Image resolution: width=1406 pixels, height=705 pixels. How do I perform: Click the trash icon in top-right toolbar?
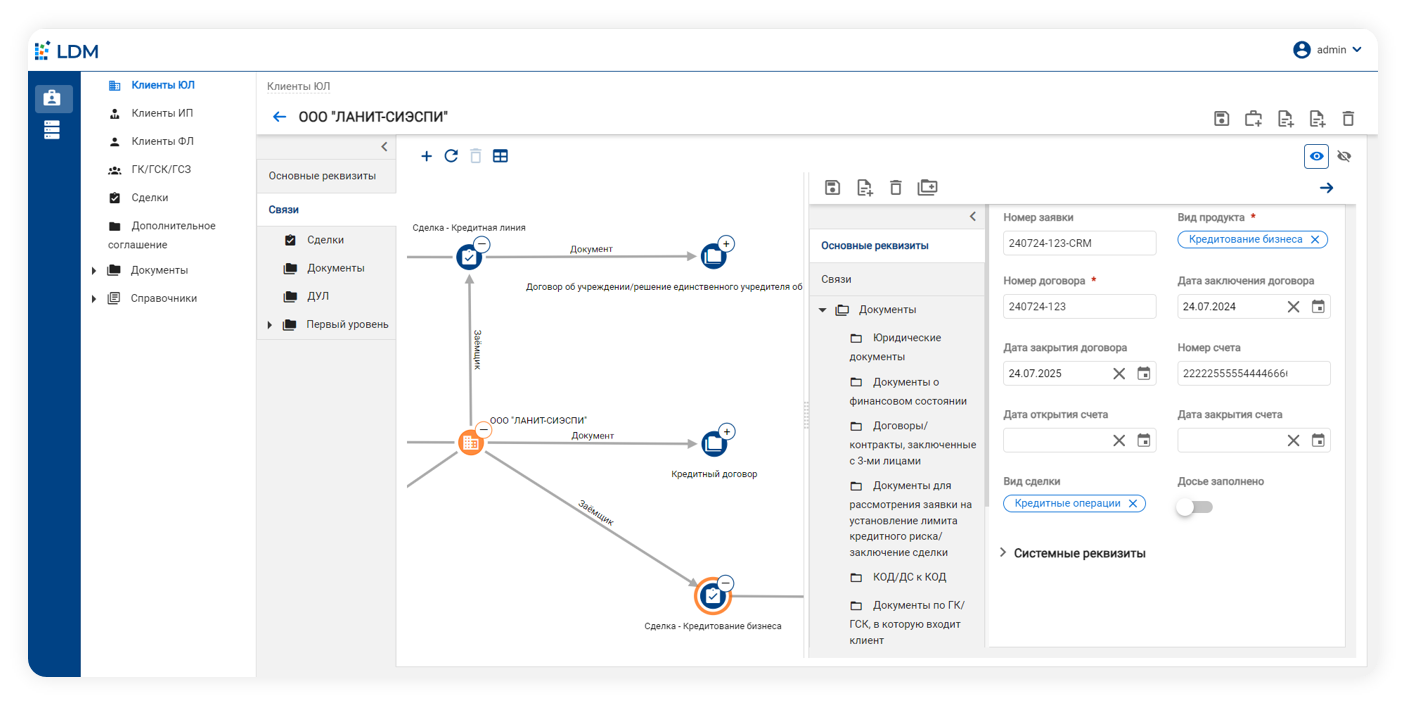(x=1348, y=118)
